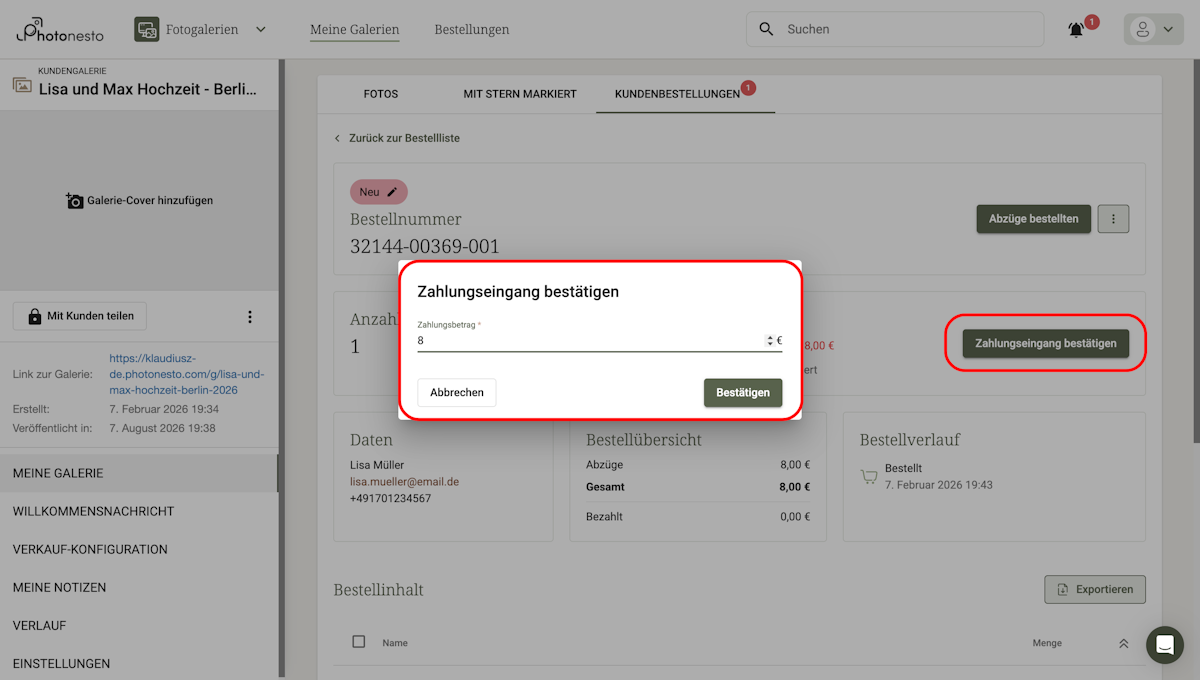Click the Suchen search field
The width and height of the screenshot is (1200, 680).
click(x=896, y=29)
